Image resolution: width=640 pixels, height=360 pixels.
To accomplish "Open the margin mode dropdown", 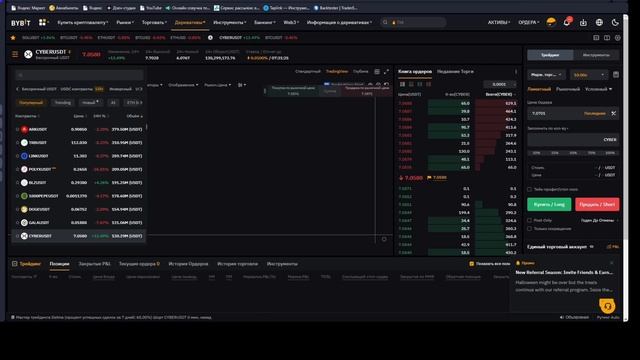I will point(547,75).
